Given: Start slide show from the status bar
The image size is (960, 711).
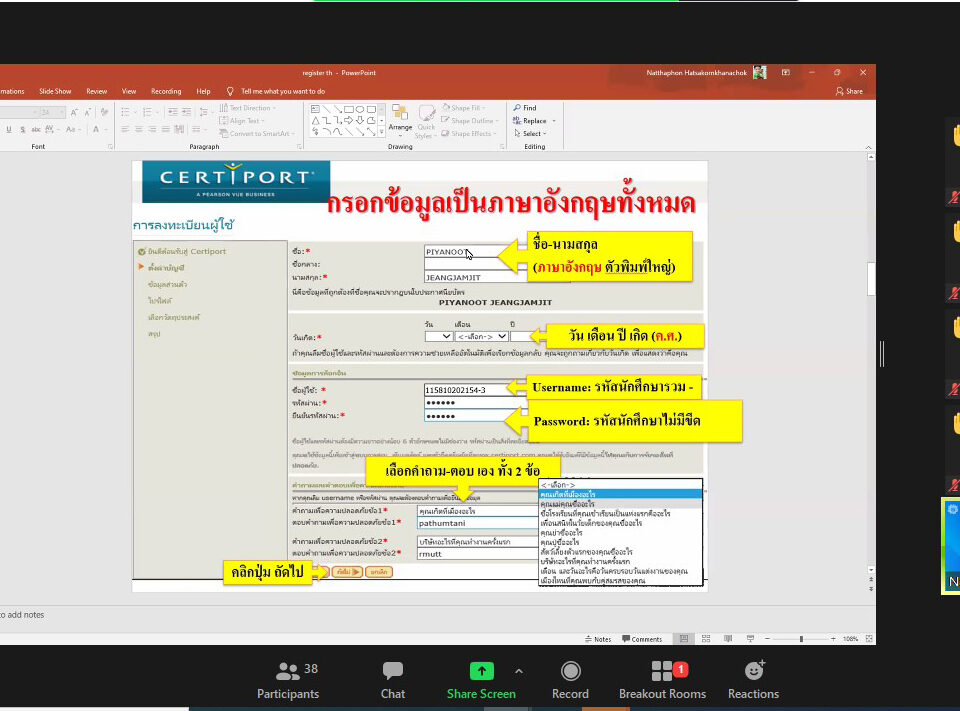Looking at the screenshot, I should coord(750,639).
